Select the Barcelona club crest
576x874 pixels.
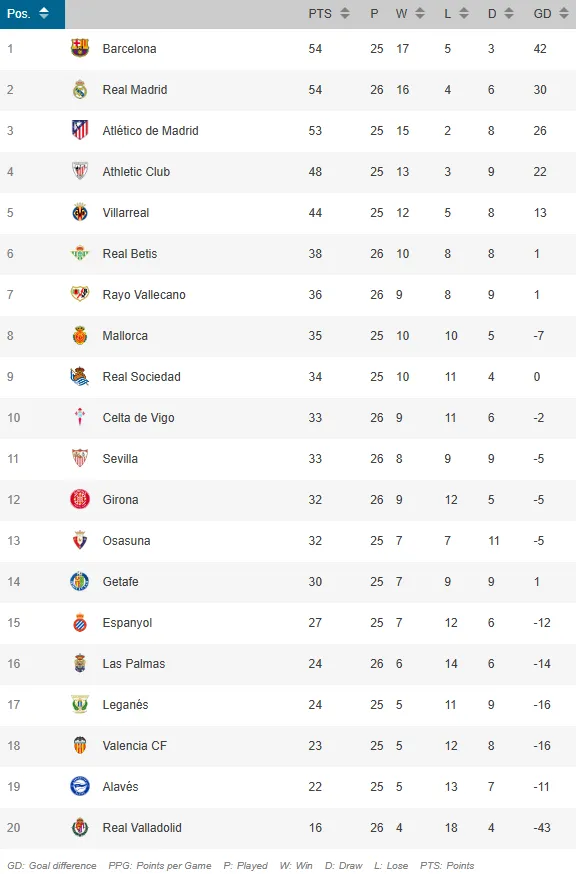click(x=82, y=48)
